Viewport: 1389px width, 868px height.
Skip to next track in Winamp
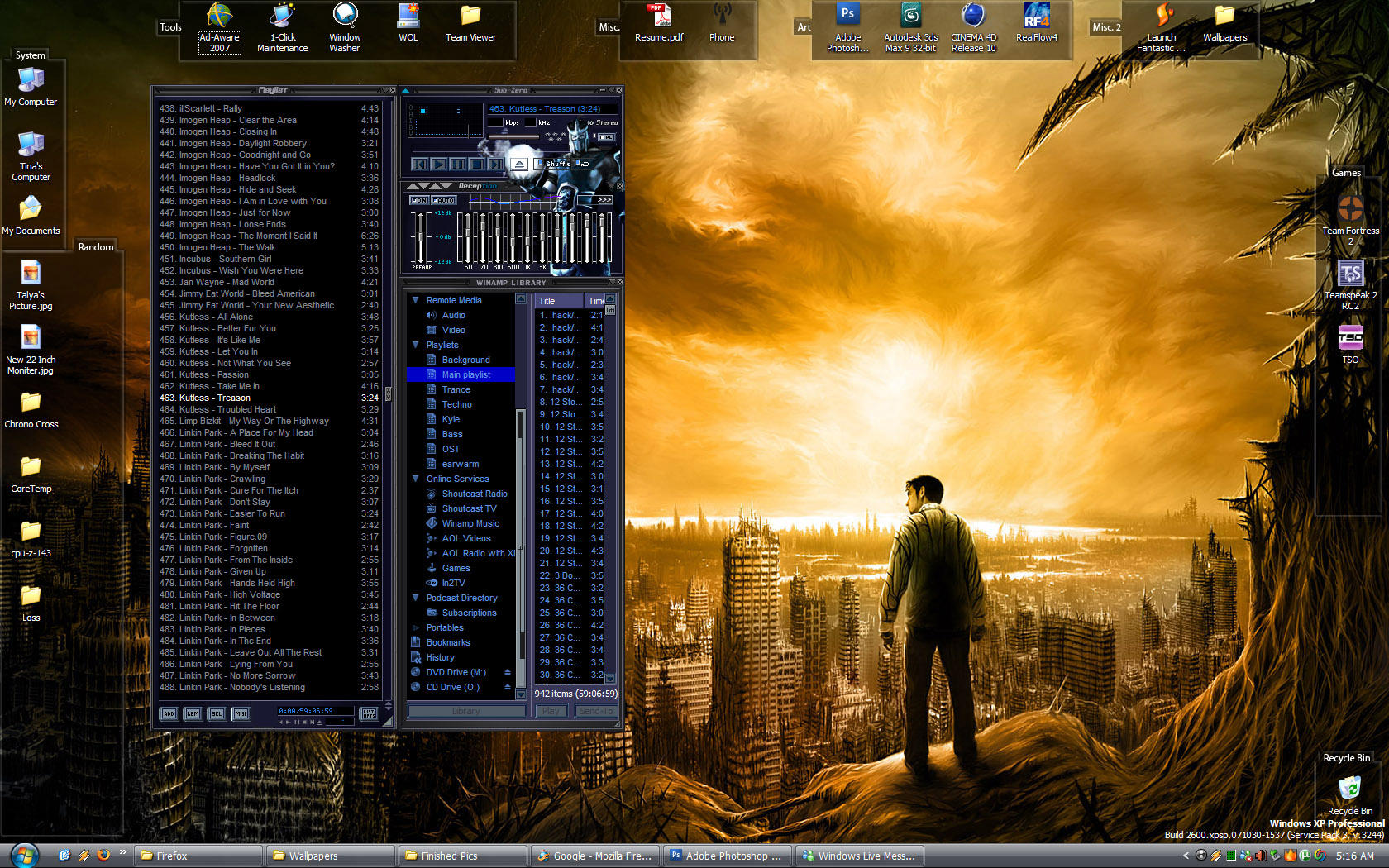click(x=495, y=164)
